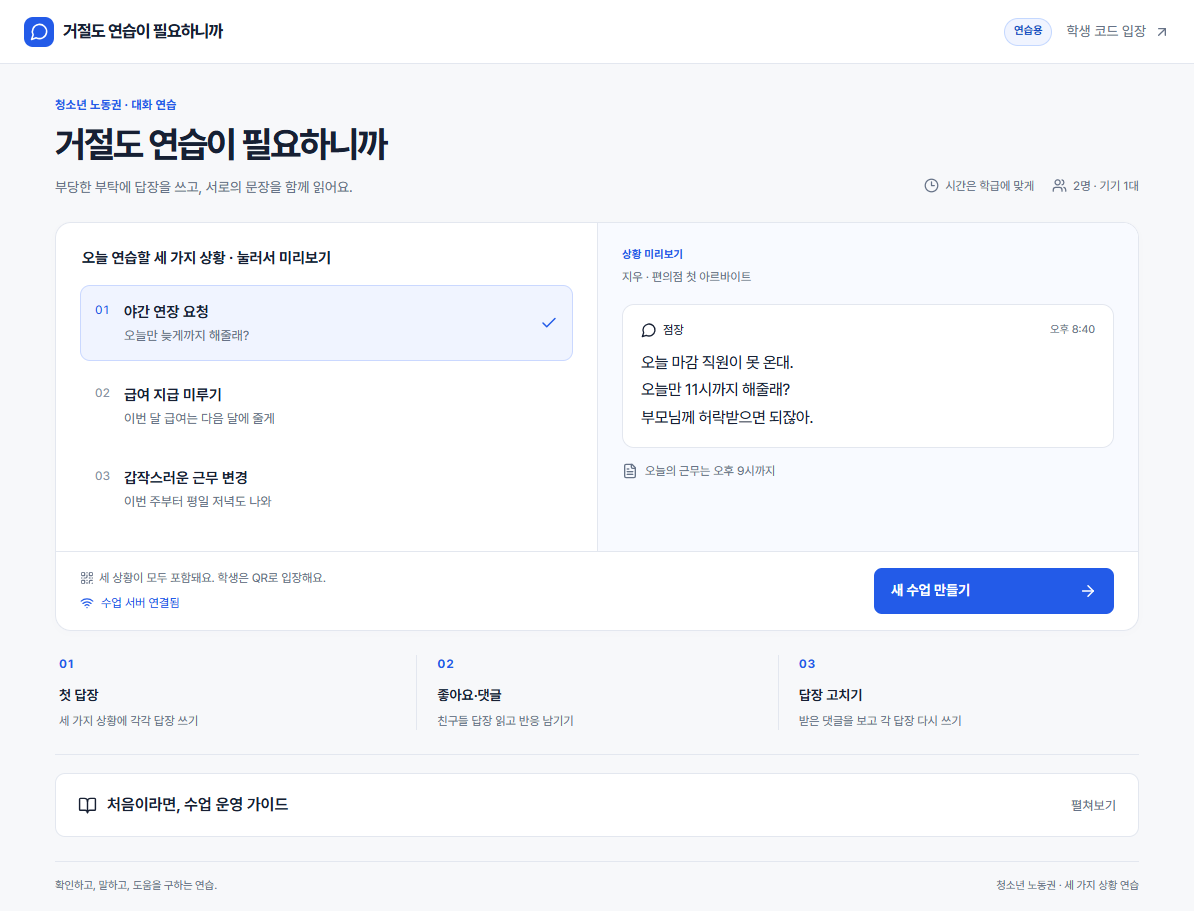Click 친구들 답장 읽고 반응 남기기 text
This screenshot has height=911, width=1194.
[x=505, y=721]
